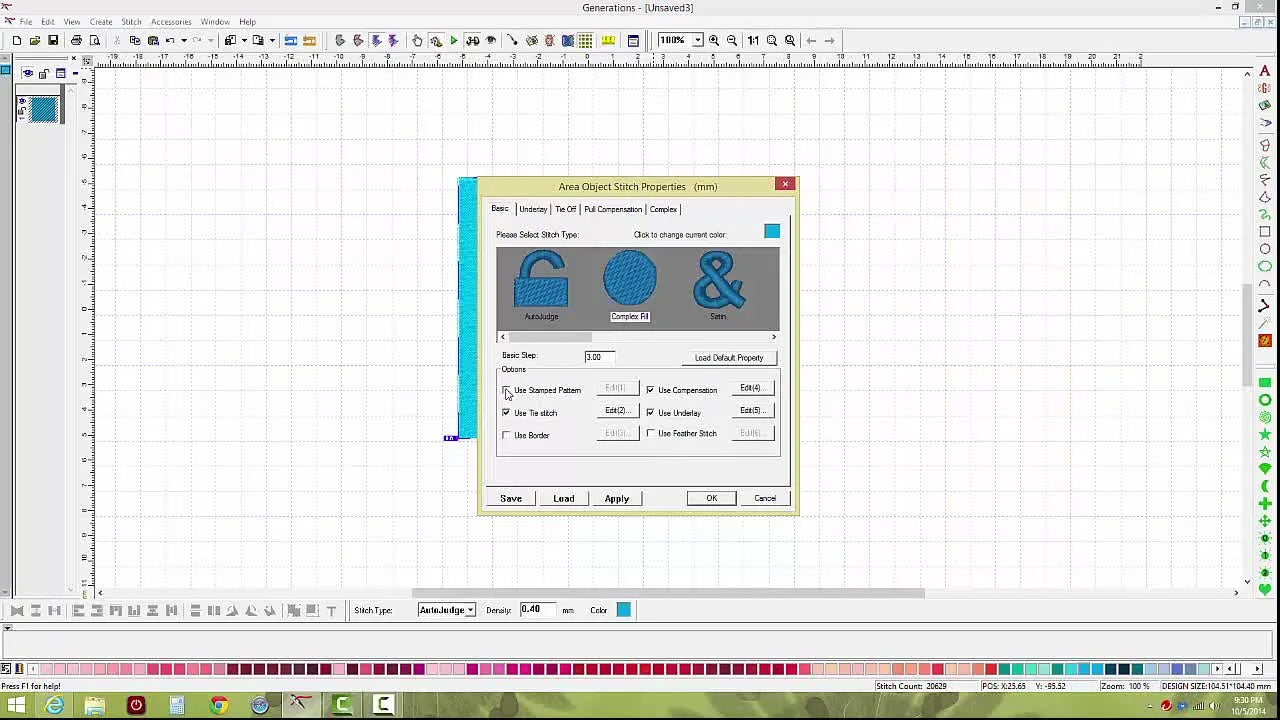
Task: Select the green plus cross shape tool
Action: [1265, 504]
